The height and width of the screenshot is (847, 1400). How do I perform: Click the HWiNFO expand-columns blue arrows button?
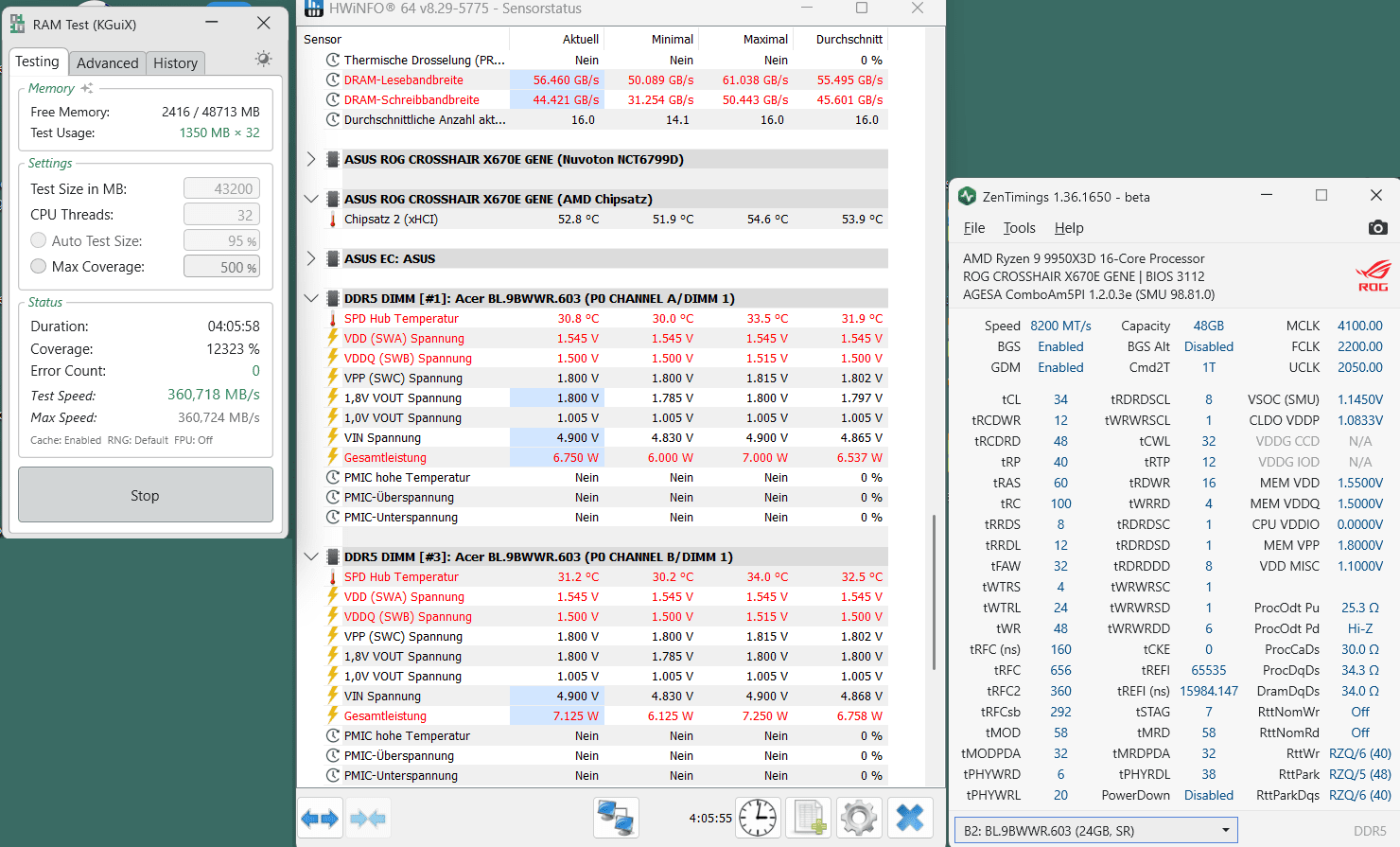[320, 819]
